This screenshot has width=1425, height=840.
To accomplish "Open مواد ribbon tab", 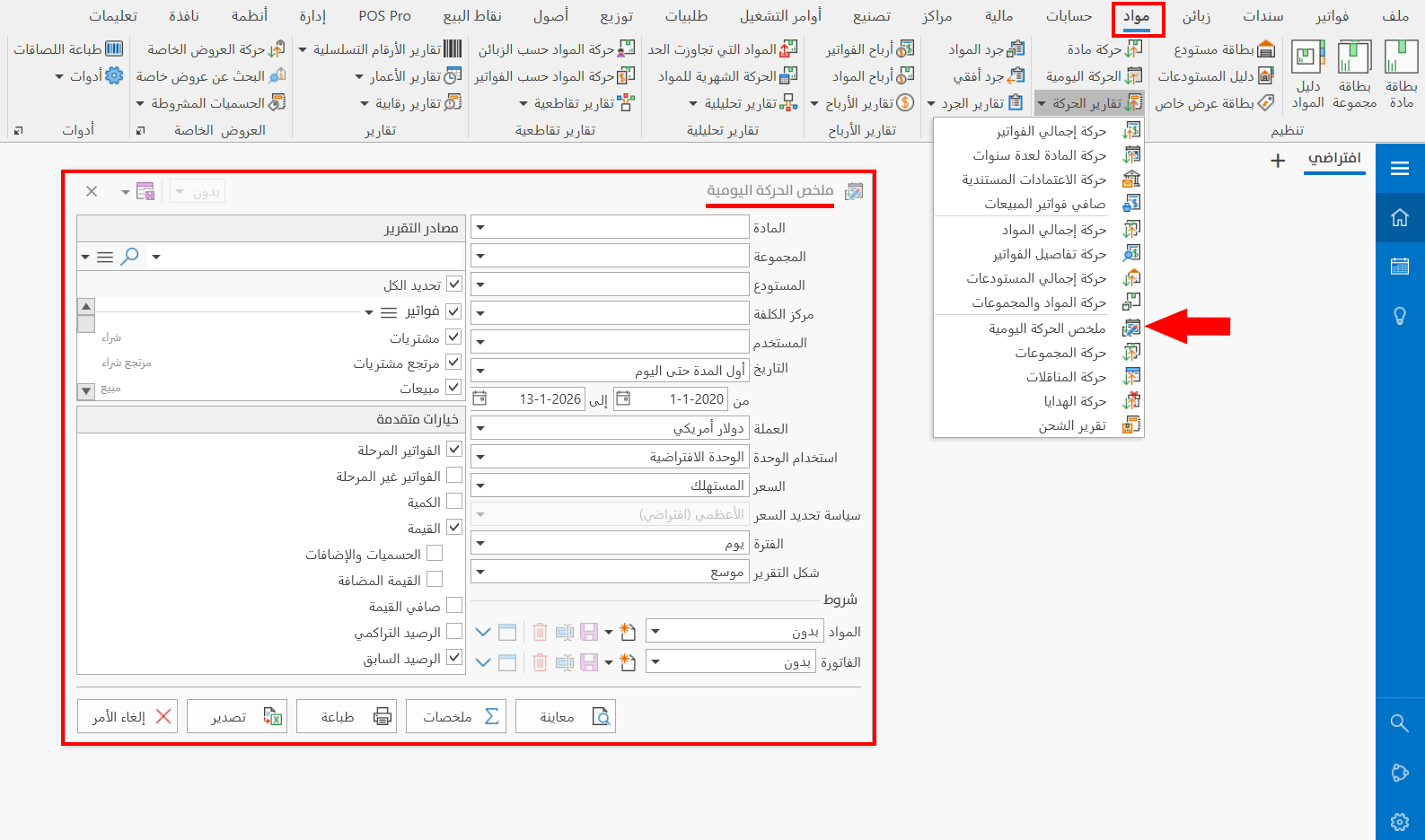I will click(x=1137, y=16).
